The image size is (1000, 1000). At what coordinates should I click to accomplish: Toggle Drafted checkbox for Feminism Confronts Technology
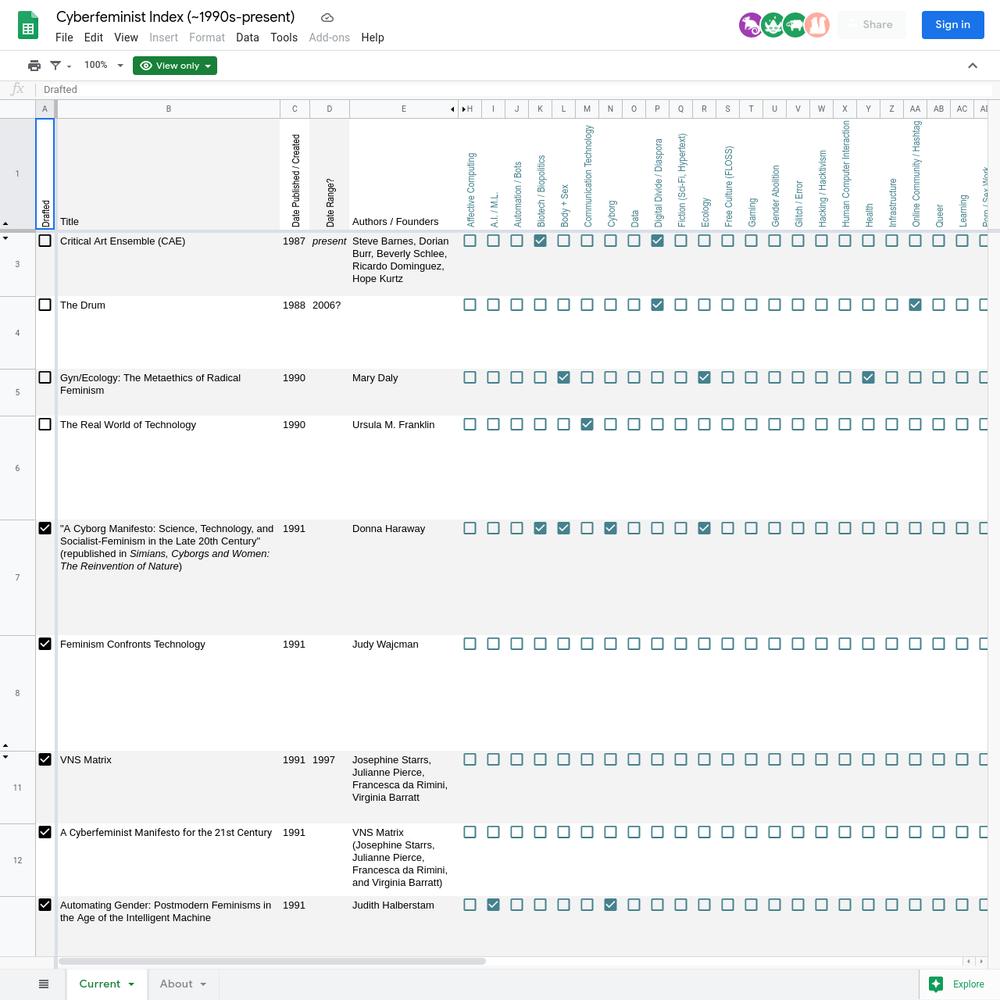click(x=45, y=644)
